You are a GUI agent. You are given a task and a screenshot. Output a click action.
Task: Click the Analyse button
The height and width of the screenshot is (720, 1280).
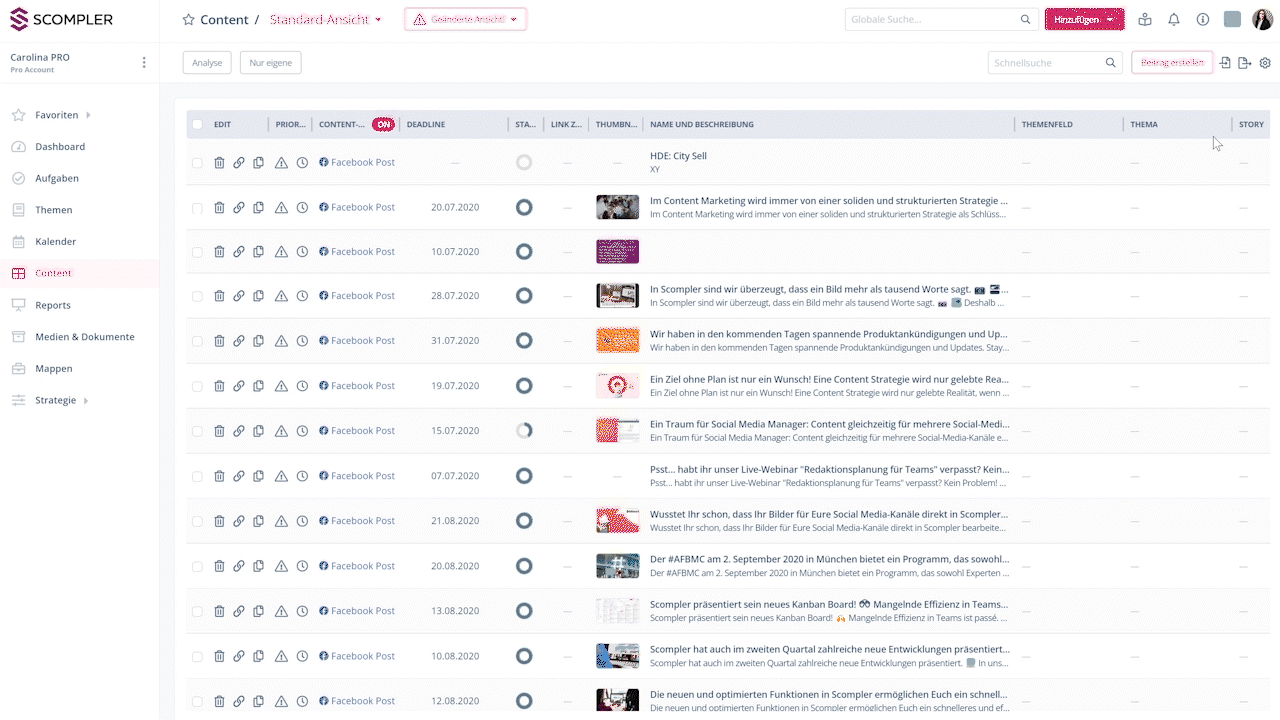click(207, 63)
